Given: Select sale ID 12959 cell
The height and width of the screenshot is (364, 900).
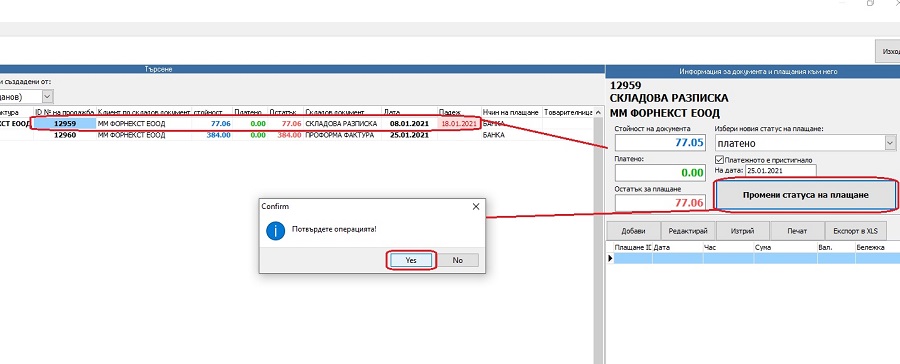Looking at the screenshot, I should (x=65, y=123).
